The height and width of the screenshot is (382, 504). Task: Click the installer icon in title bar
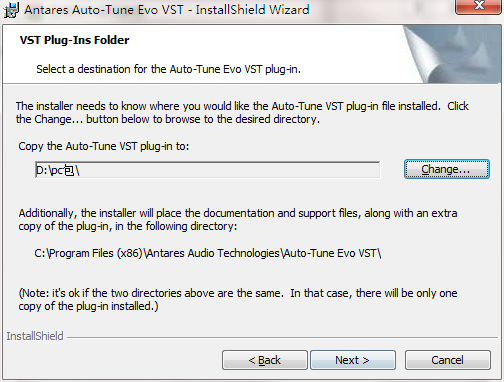tap(11, 10)
